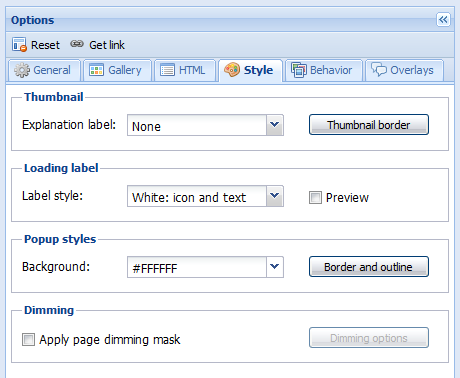Switch to the Overlays tab
The image size is (460, 378).
[404, 70]
